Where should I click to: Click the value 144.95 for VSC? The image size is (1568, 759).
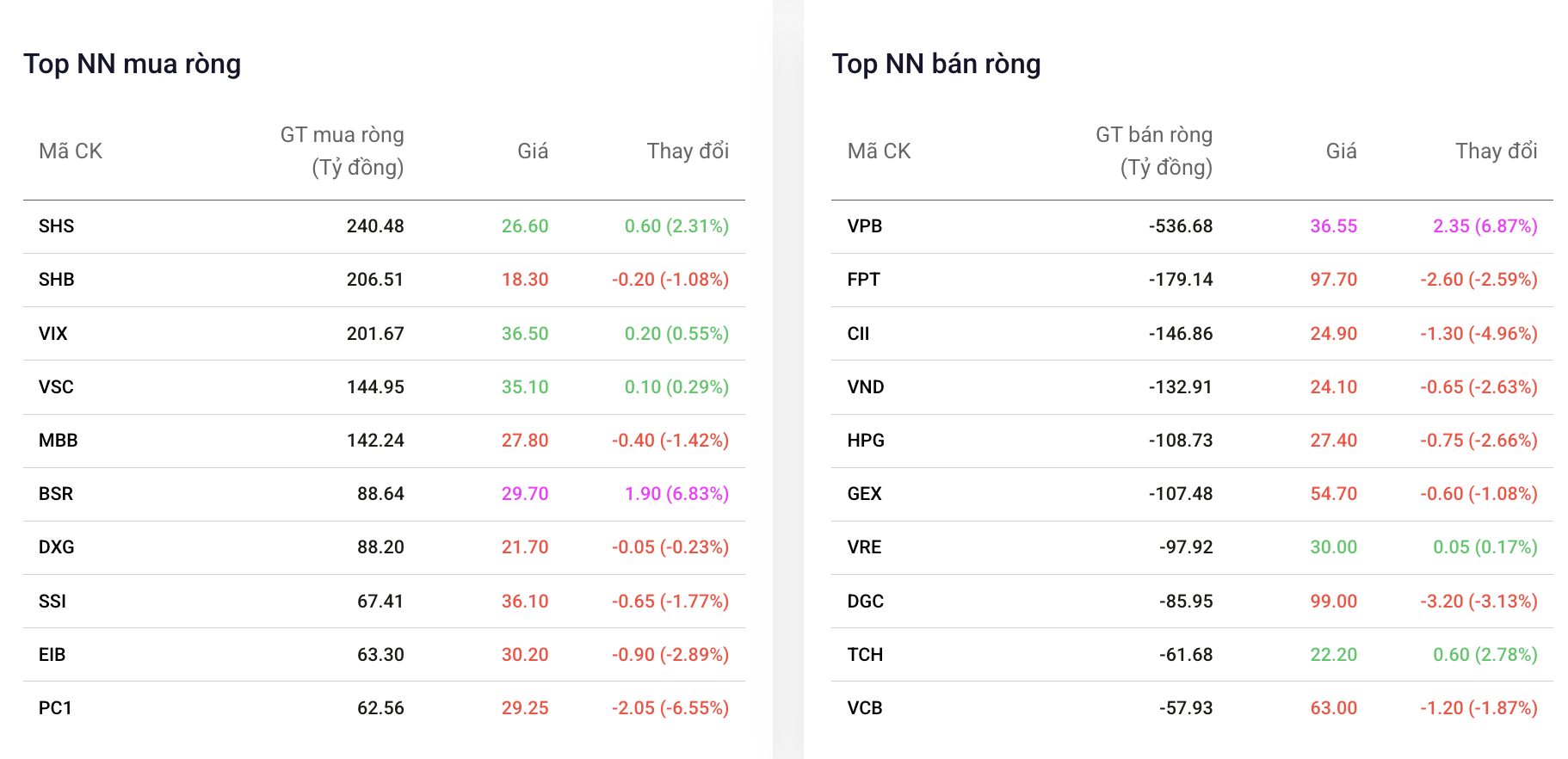[375, 387]
